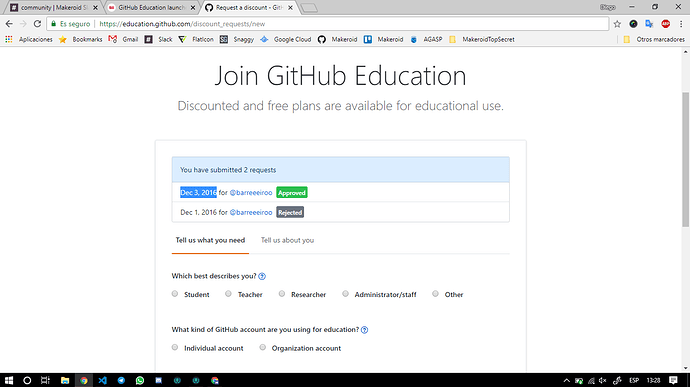Viewport: 690px width, 387px height.
Task: Open Windows Start menu
Action: 9,380
